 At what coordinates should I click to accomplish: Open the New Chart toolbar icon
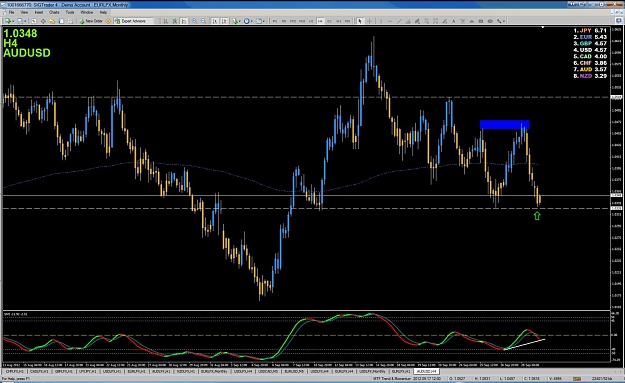pyautogui.click(x=8, y=21)
